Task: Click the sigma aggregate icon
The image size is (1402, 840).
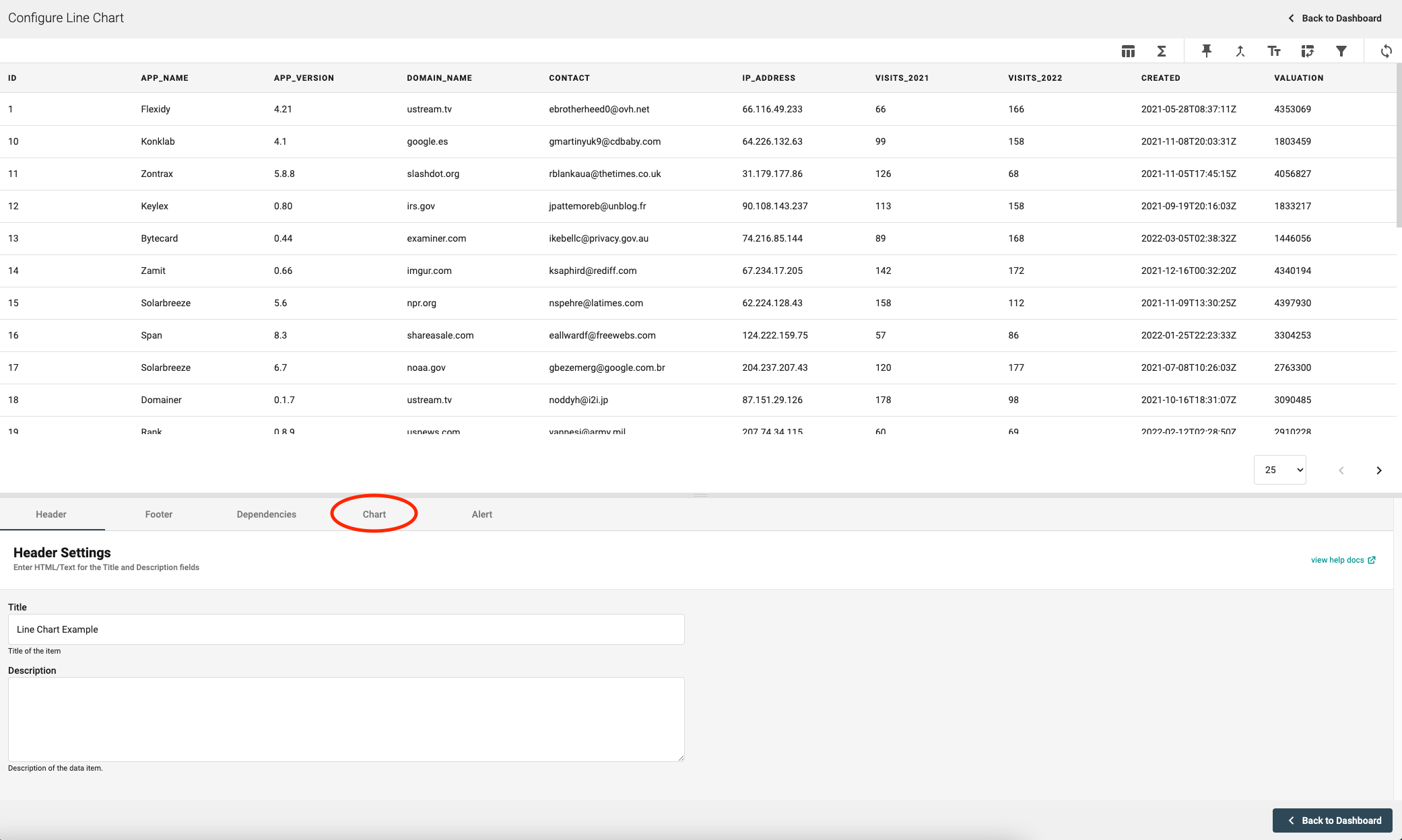Action: [x=1162, y=51]
